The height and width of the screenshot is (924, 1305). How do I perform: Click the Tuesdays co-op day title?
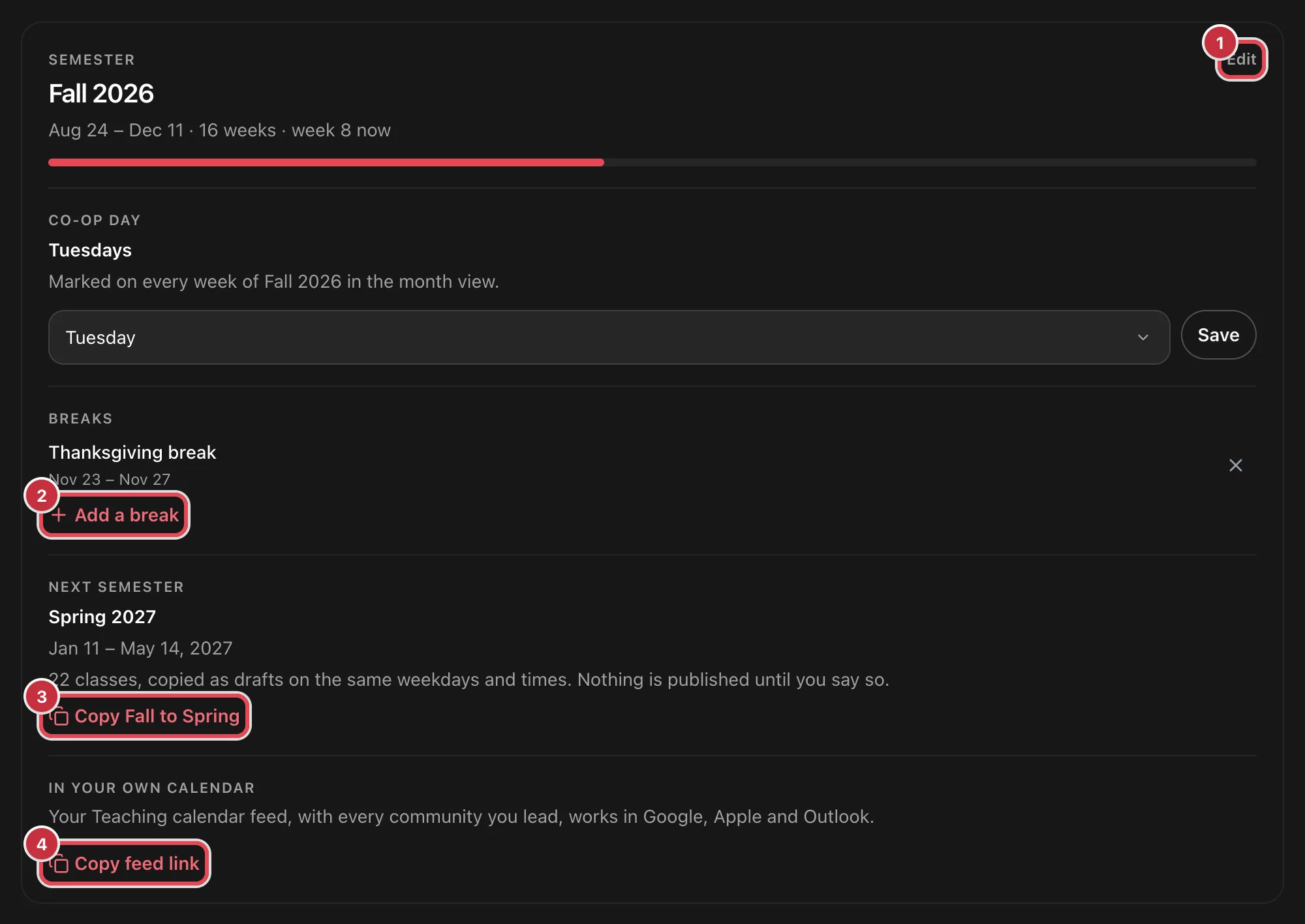(90, 250)
